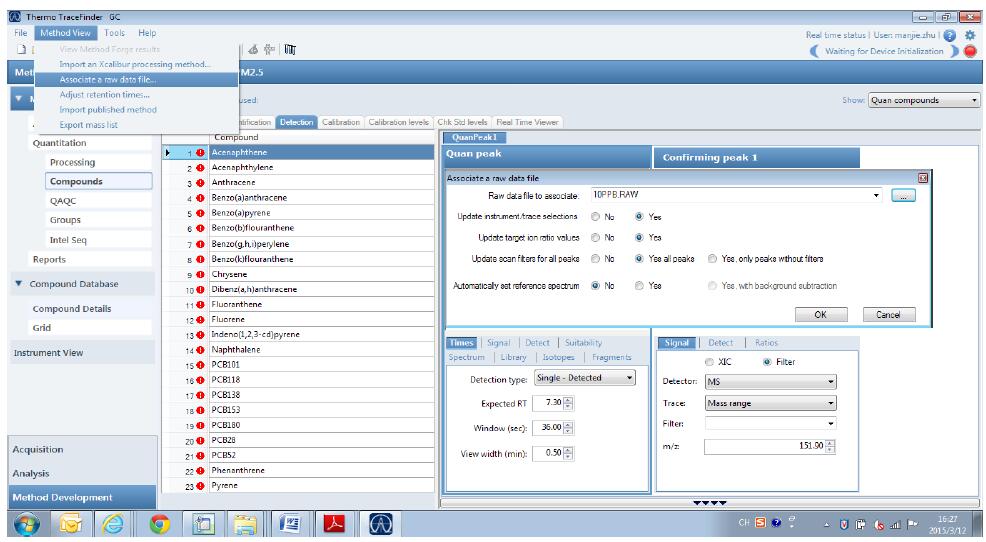Screen dimensions: 986x542
Task: Open settings via the gear icon
Action: 969,35
